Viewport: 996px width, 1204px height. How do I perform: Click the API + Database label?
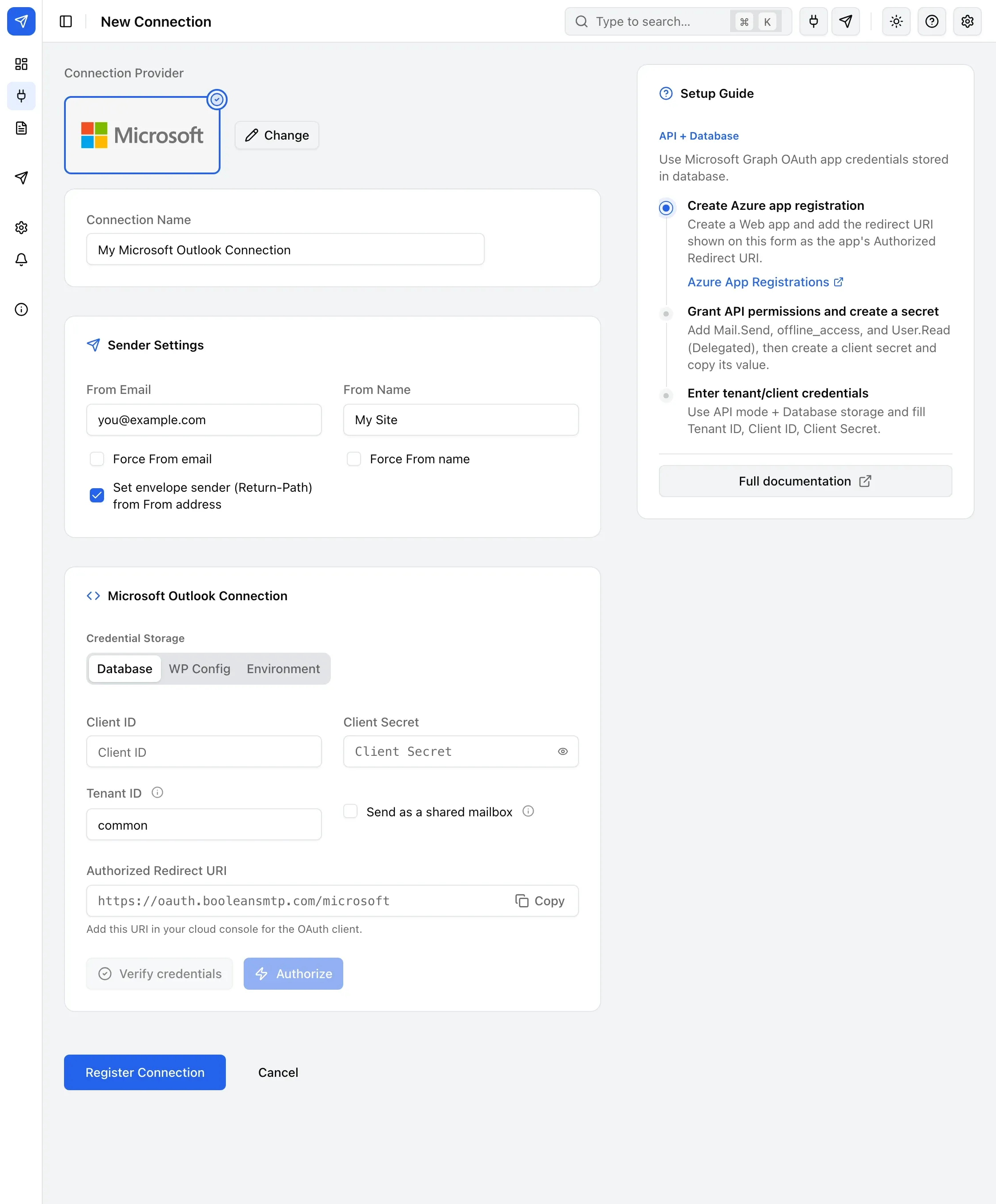click(699, 136)
